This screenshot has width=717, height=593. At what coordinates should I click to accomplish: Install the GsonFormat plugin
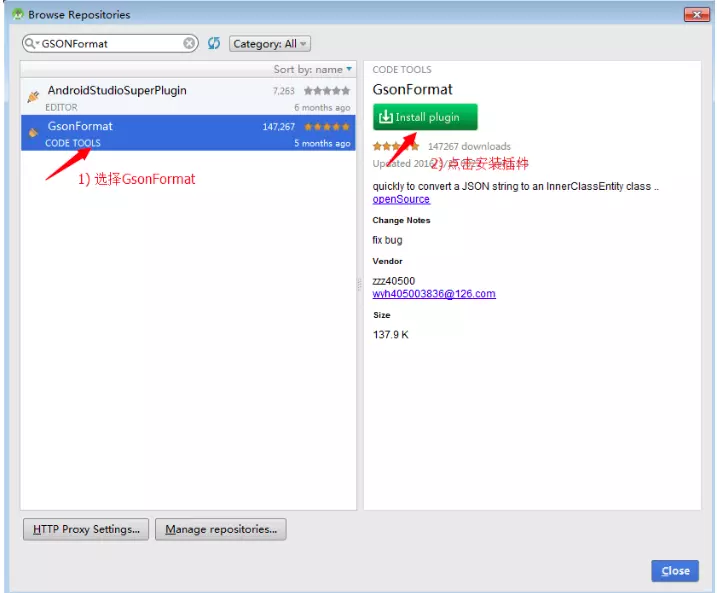[x=425, y=117]
